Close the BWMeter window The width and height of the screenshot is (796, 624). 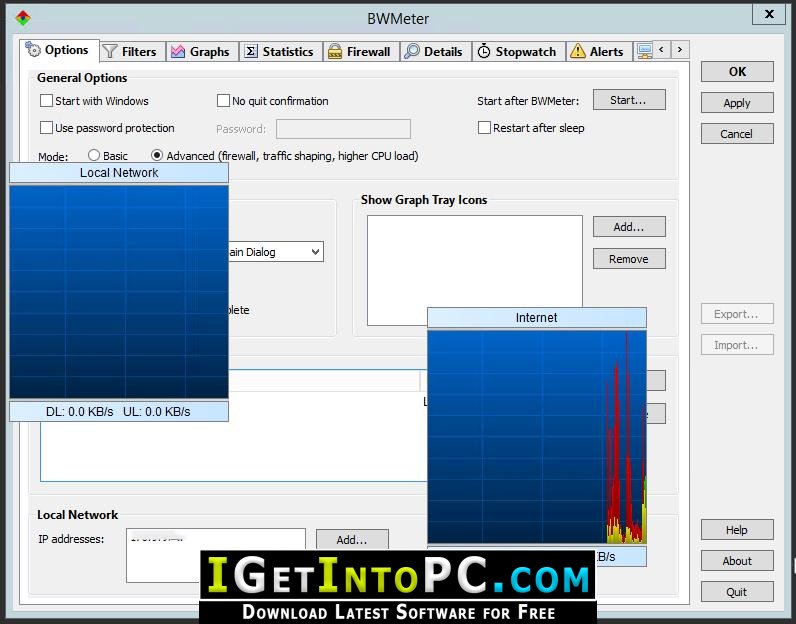[770, 14]
